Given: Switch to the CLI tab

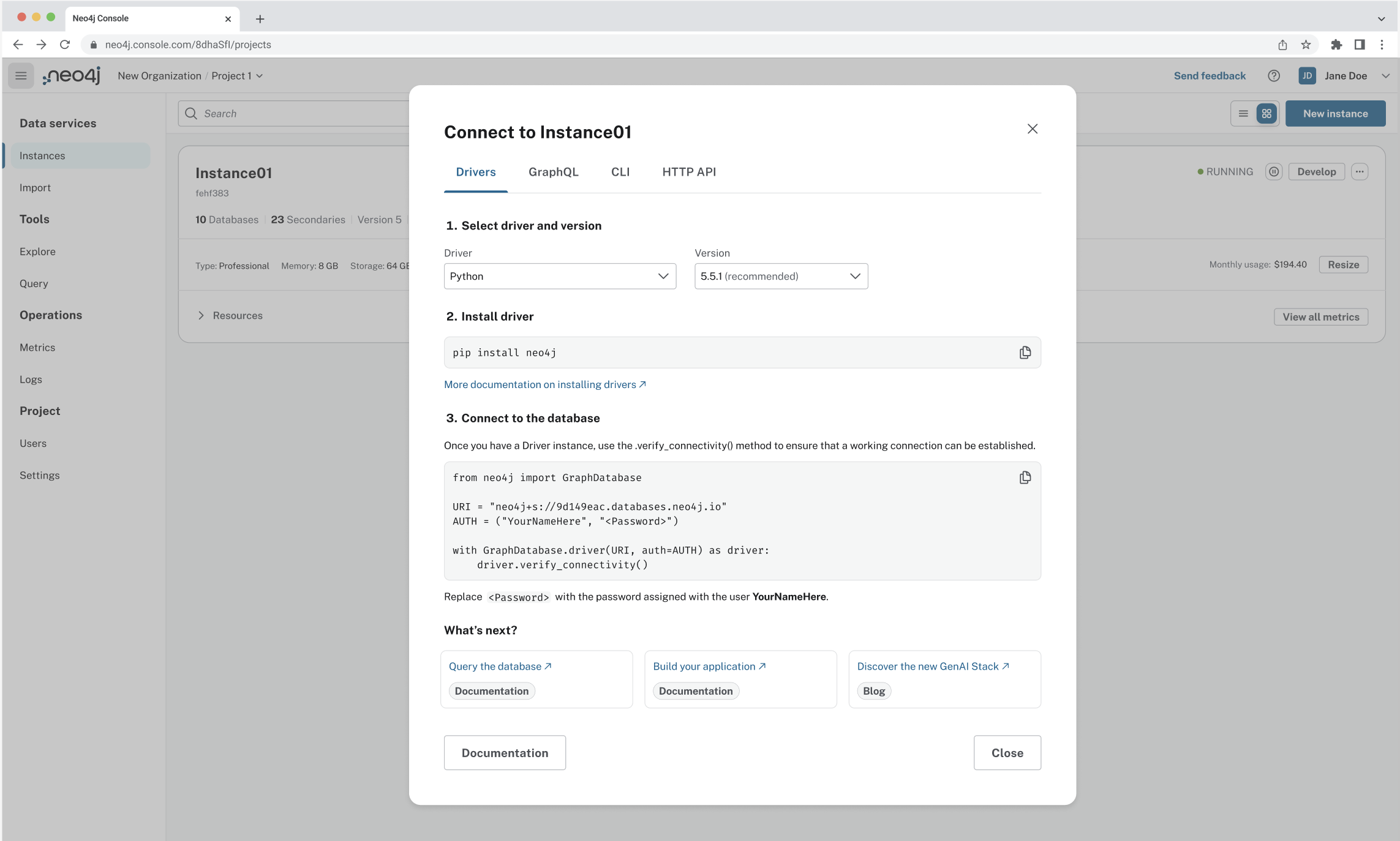Looking at the screenshot, I should (620, 172).
